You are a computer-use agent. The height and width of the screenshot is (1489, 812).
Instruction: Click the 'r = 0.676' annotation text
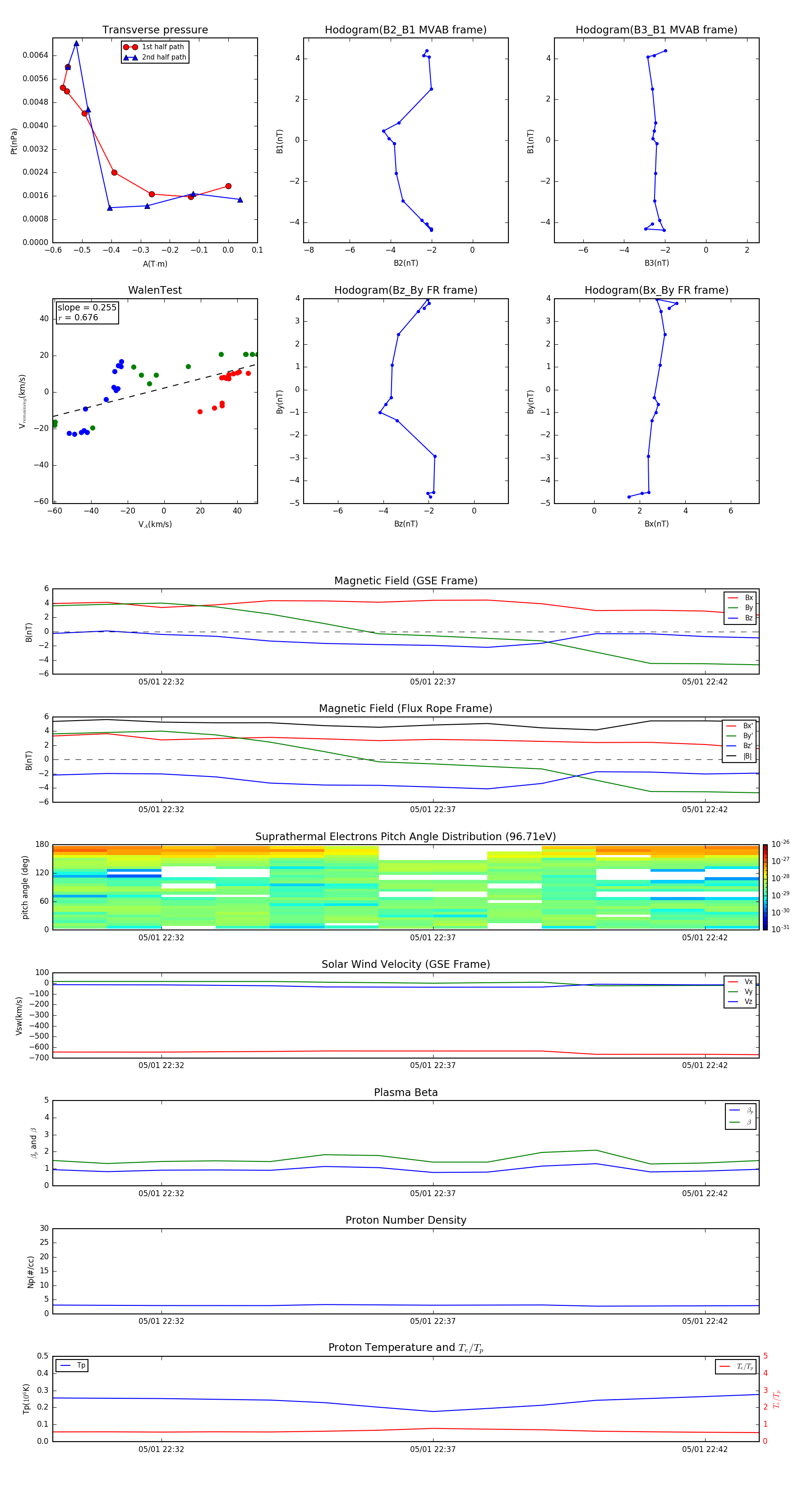(x=78, y=317)
